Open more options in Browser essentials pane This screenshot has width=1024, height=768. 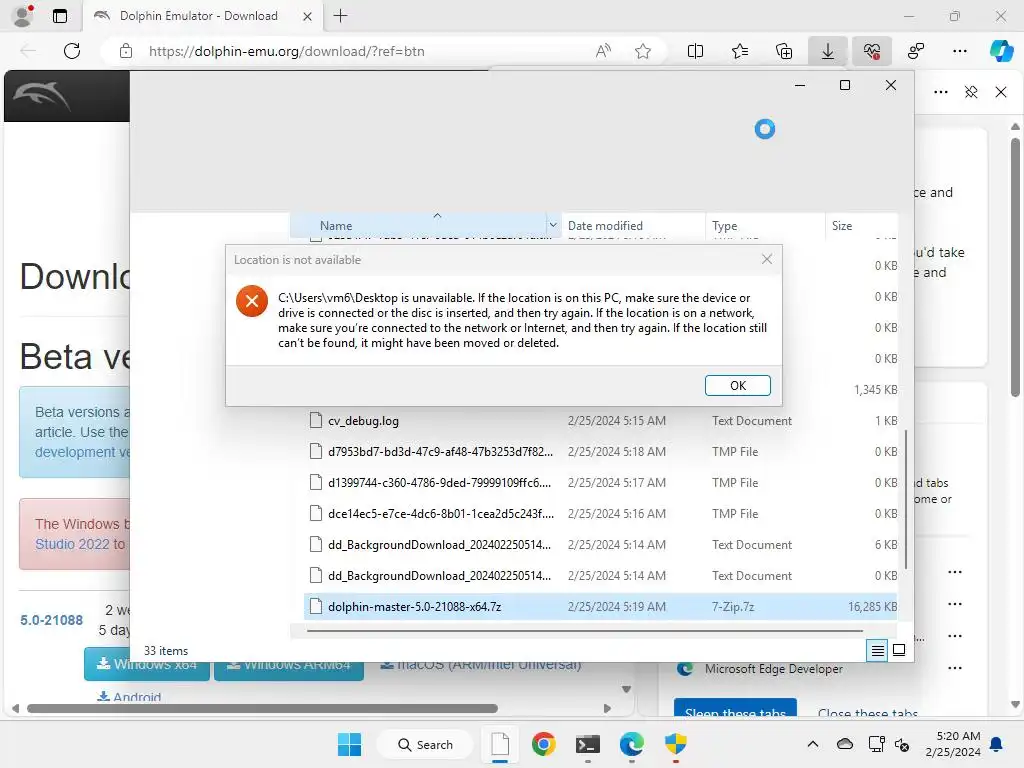pos(941,92)
